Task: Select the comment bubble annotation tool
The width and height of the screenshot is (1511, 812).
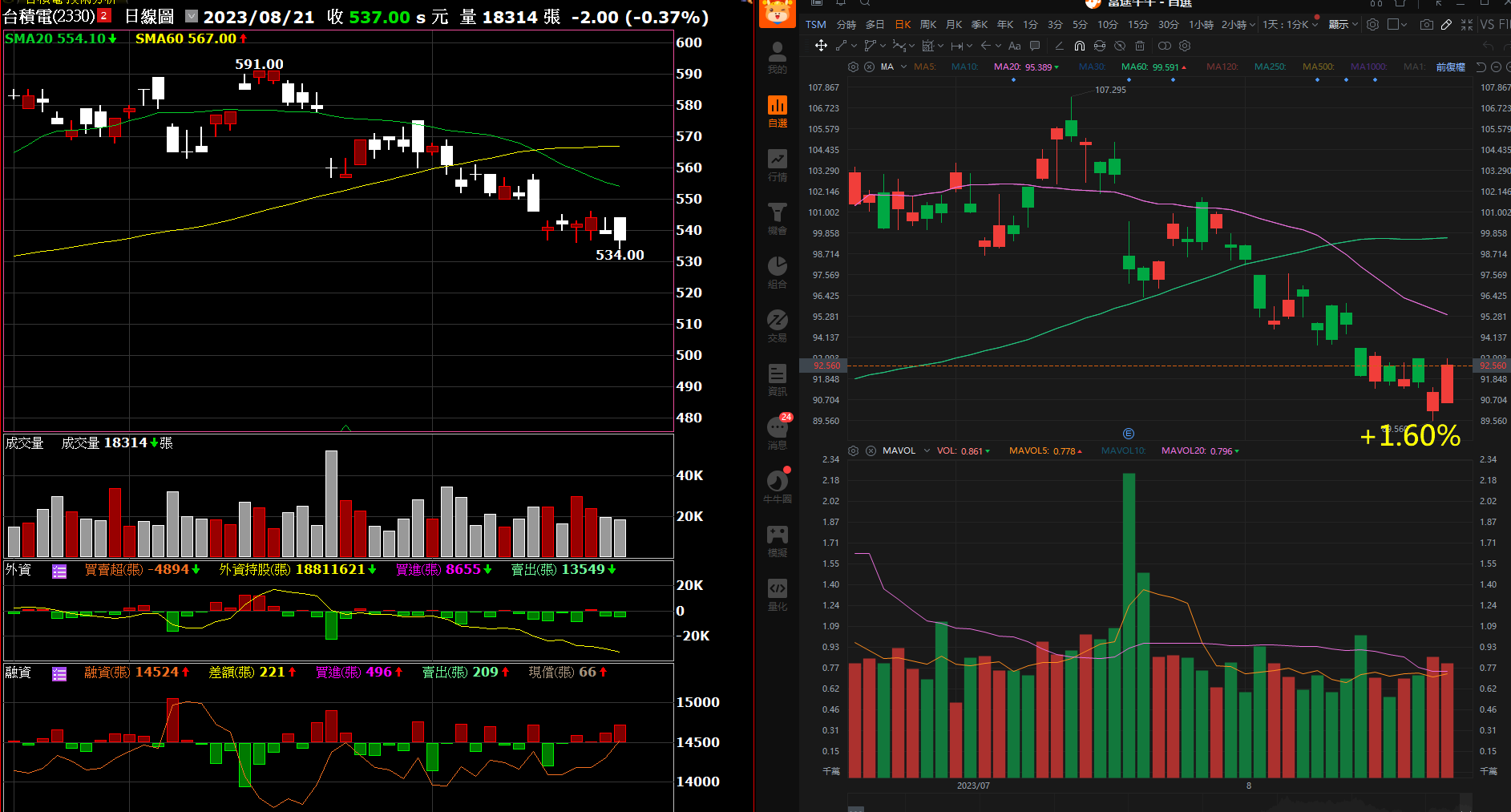Action: point(1035,46)
